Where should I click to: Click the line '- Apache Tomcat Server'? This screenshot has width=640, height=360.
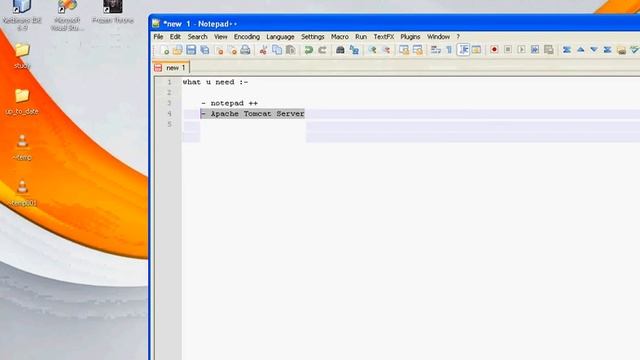253,114
